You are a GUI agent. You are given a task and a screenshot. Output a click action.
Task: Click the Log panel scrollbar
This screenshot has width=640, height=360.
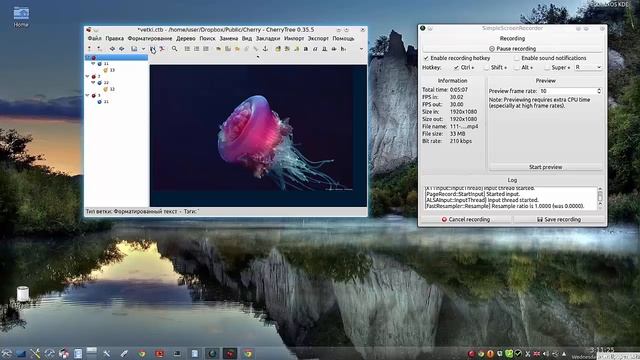(600, 198)
